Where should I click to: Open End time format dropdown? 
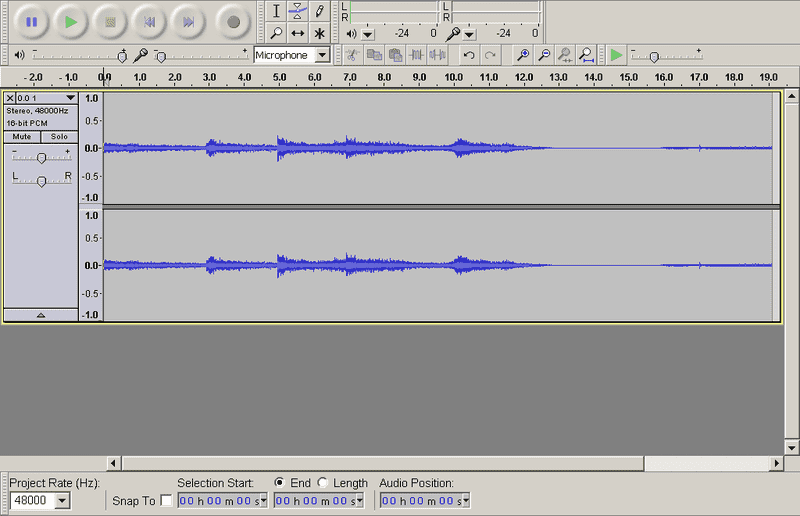pos(360,501)
